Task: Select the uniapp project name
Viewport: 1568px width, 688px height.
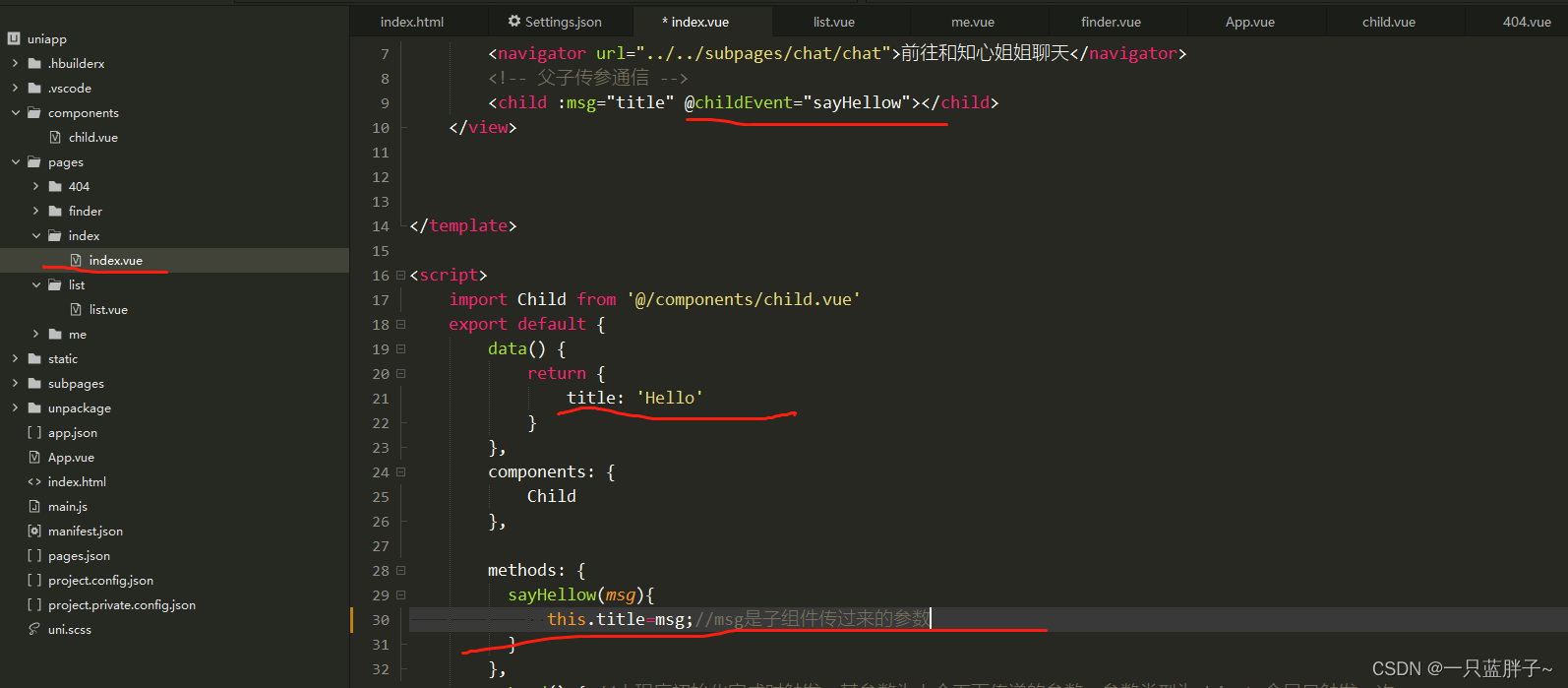Action: coord(47,38)
